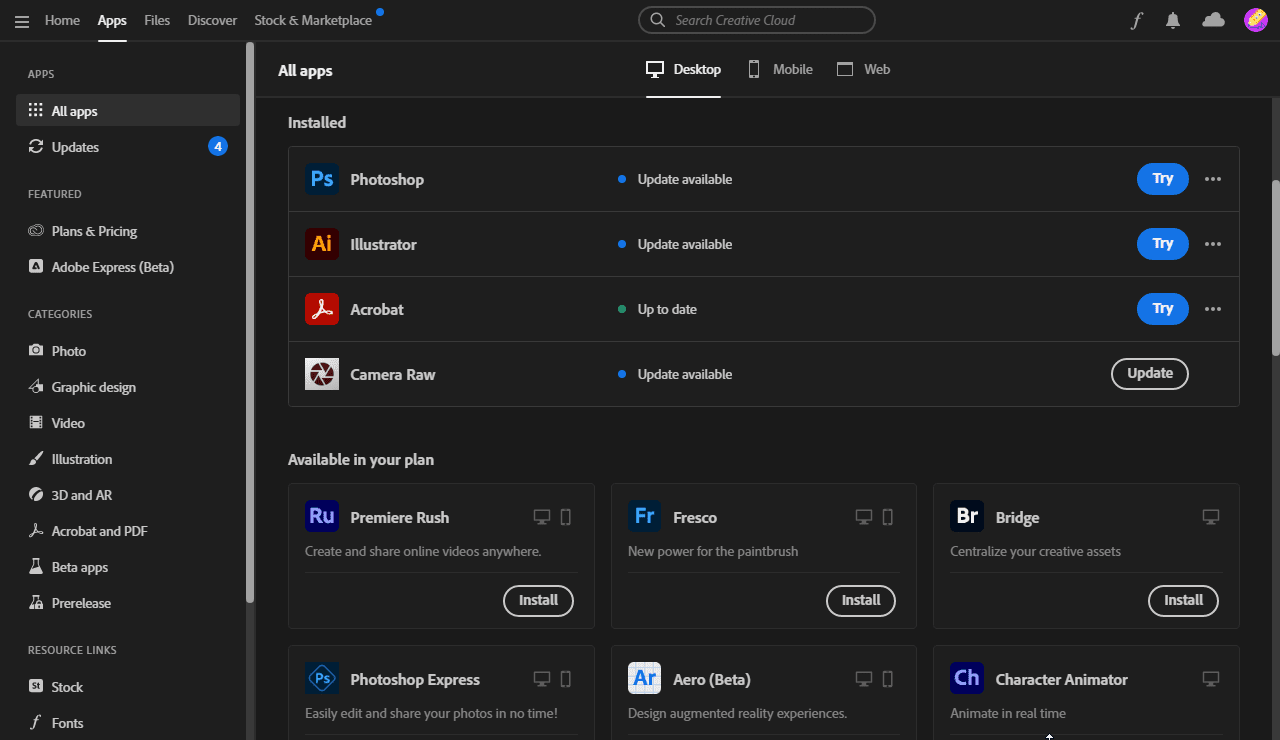1280x740 pixels.
Task: Open the hamburger menu icon
Action: 22,21
